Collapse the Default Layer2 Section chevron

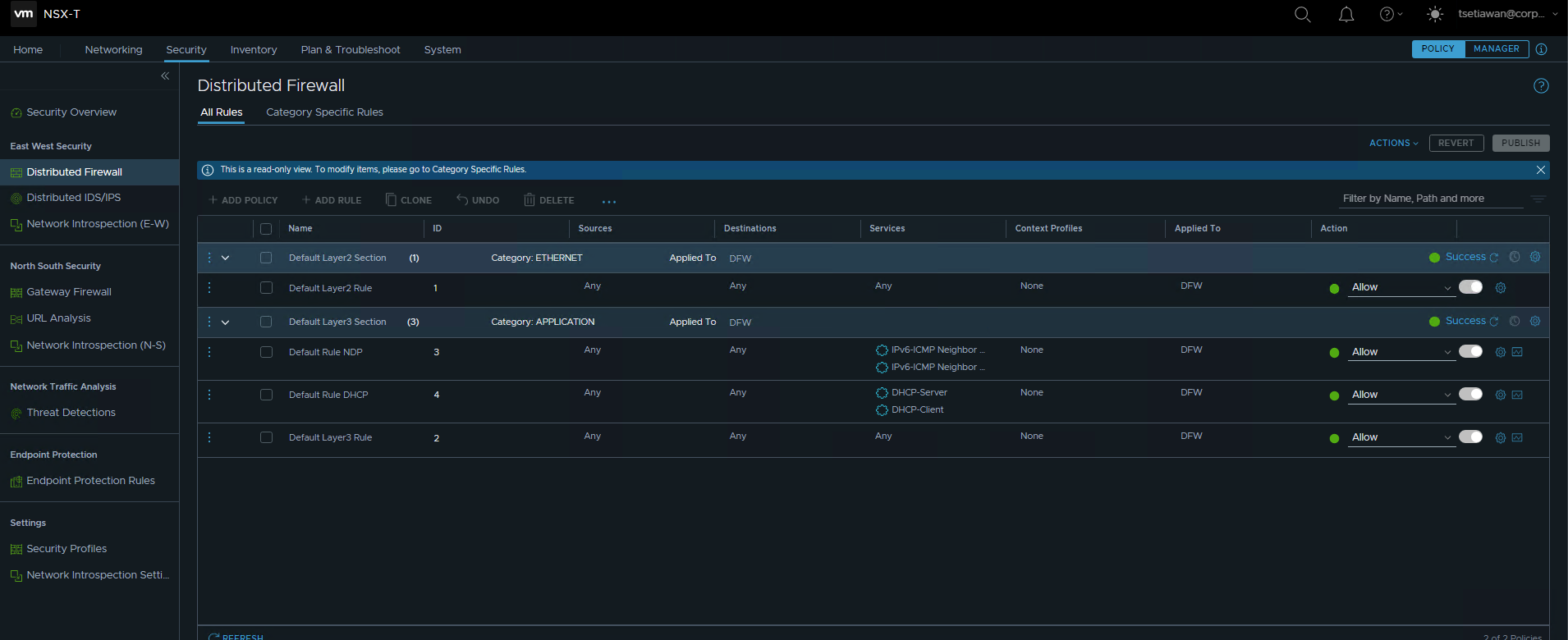point(225,258)
